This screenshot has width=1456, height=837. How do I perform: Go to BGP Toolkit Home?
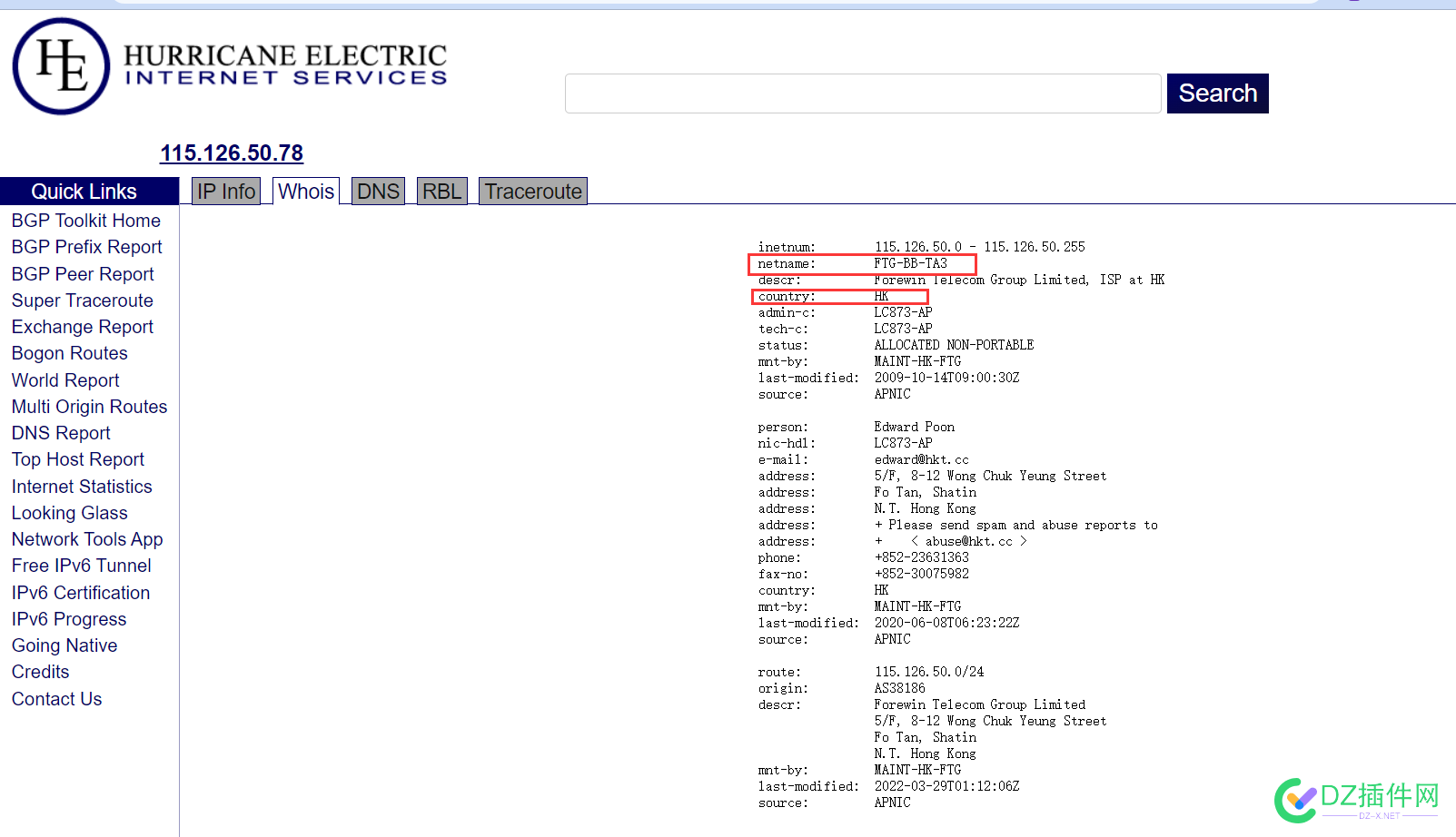86,221
